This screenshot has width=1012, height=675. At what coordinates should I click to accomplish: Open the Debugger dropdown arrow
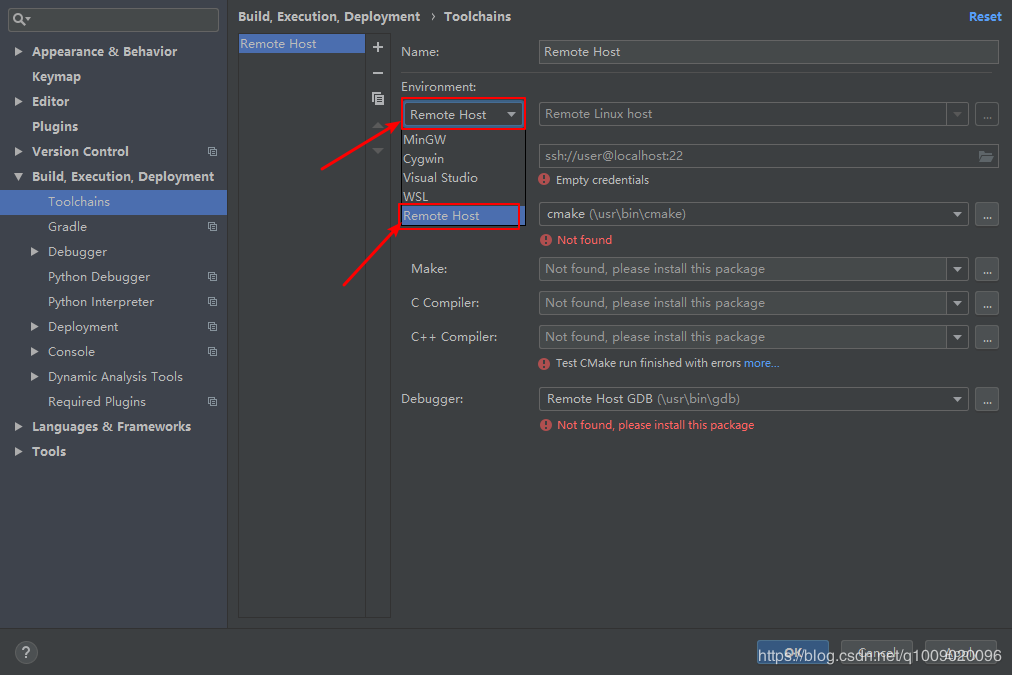tap(958, 399)
